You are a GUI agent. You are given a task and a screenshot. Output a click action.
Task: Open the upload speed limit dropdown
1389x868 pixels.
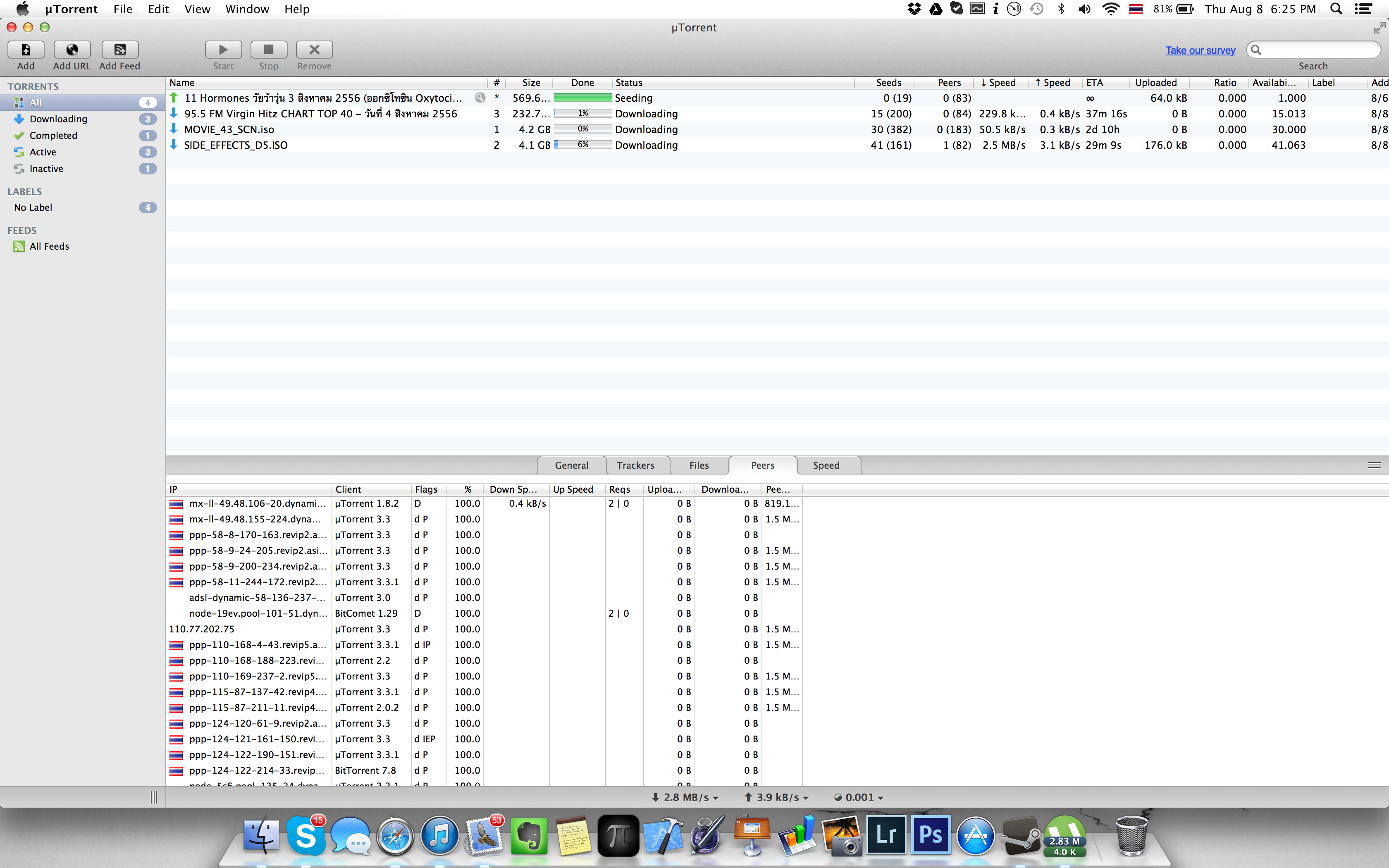[777, 797]
